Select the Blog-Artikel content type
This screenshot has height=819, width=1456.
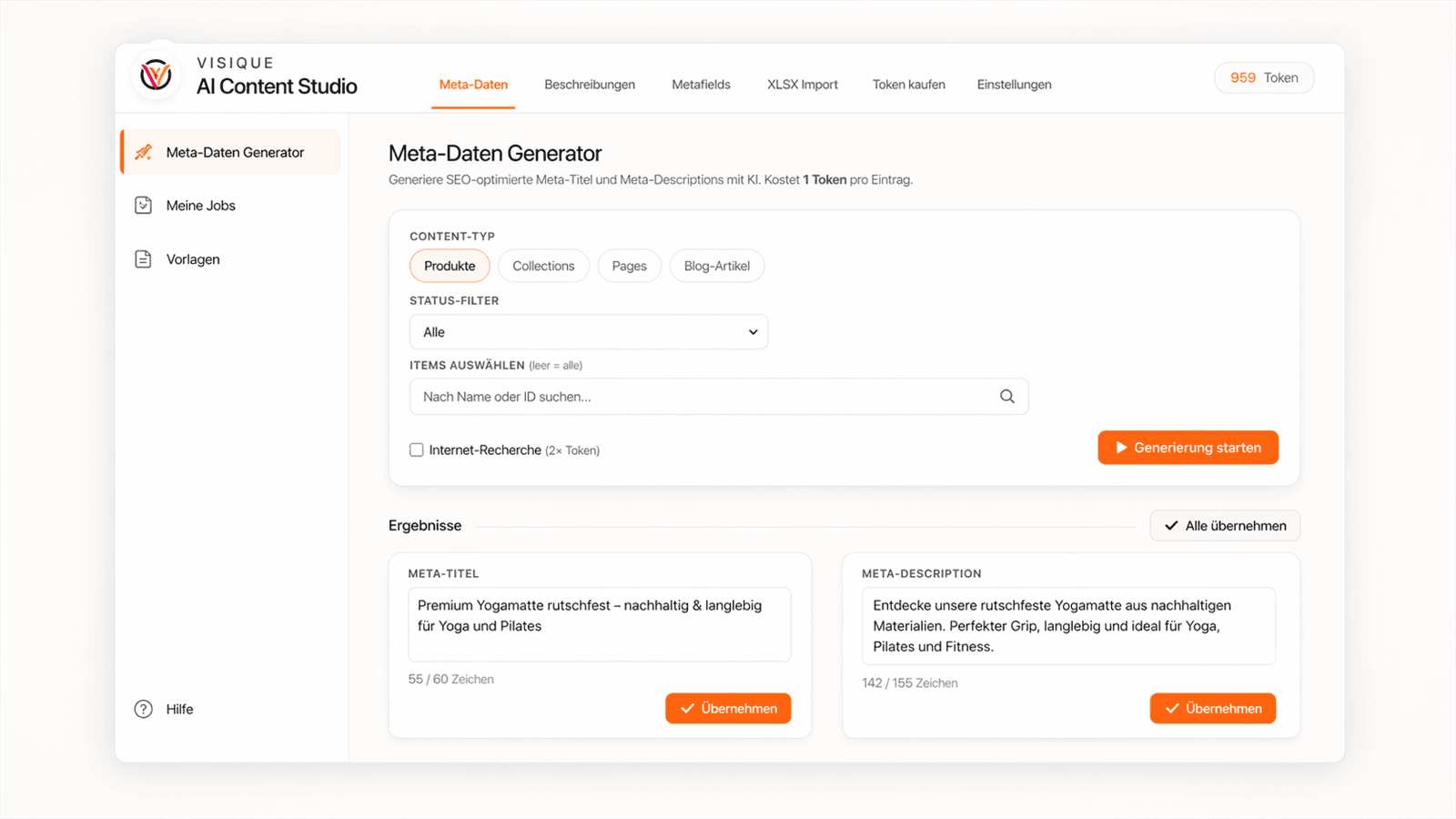[717, 266]
